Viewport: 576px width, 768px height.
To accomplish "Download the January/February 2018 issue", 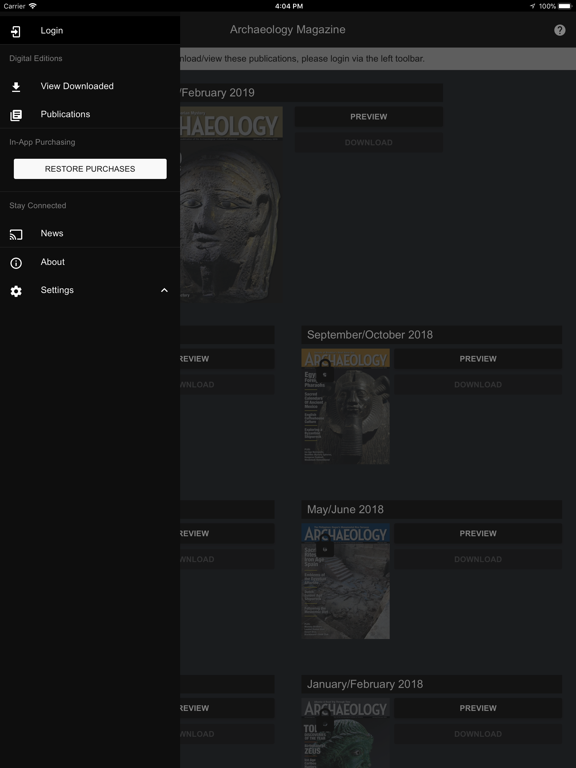I will tap(478, 734).
